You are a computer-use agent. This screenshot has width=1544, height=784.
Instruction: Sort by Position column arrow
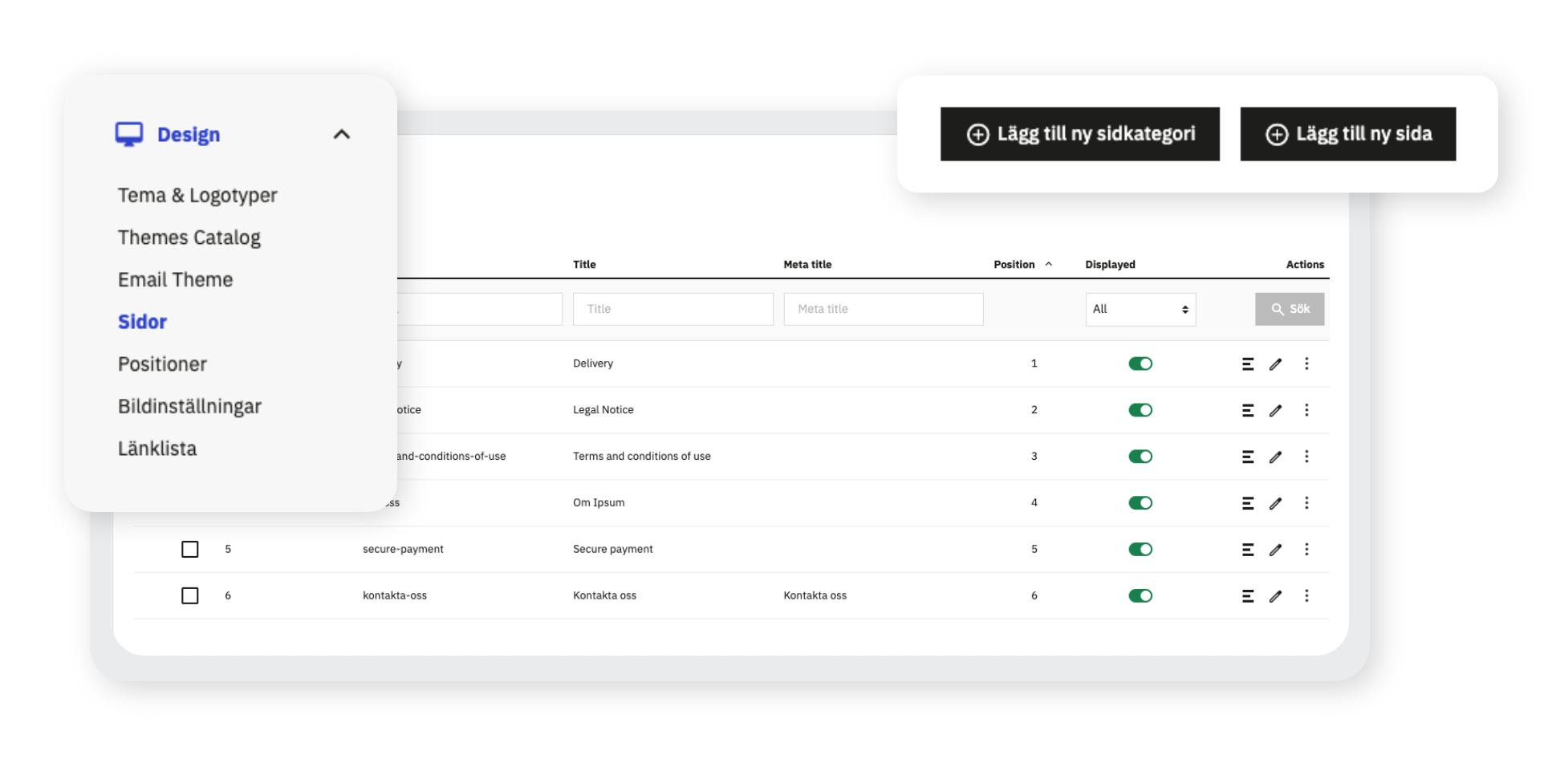pyautogui.click(x=1048, y=264)
